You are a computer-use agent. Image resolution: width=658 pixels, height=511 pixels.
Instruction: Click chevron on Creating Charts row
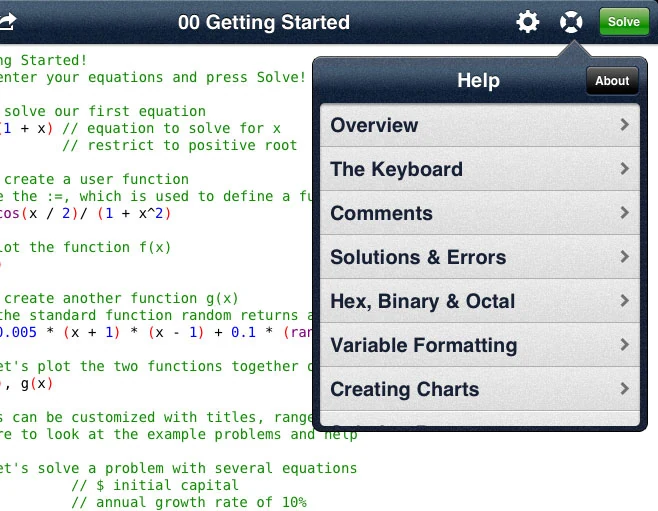click(x=624, y=389)
